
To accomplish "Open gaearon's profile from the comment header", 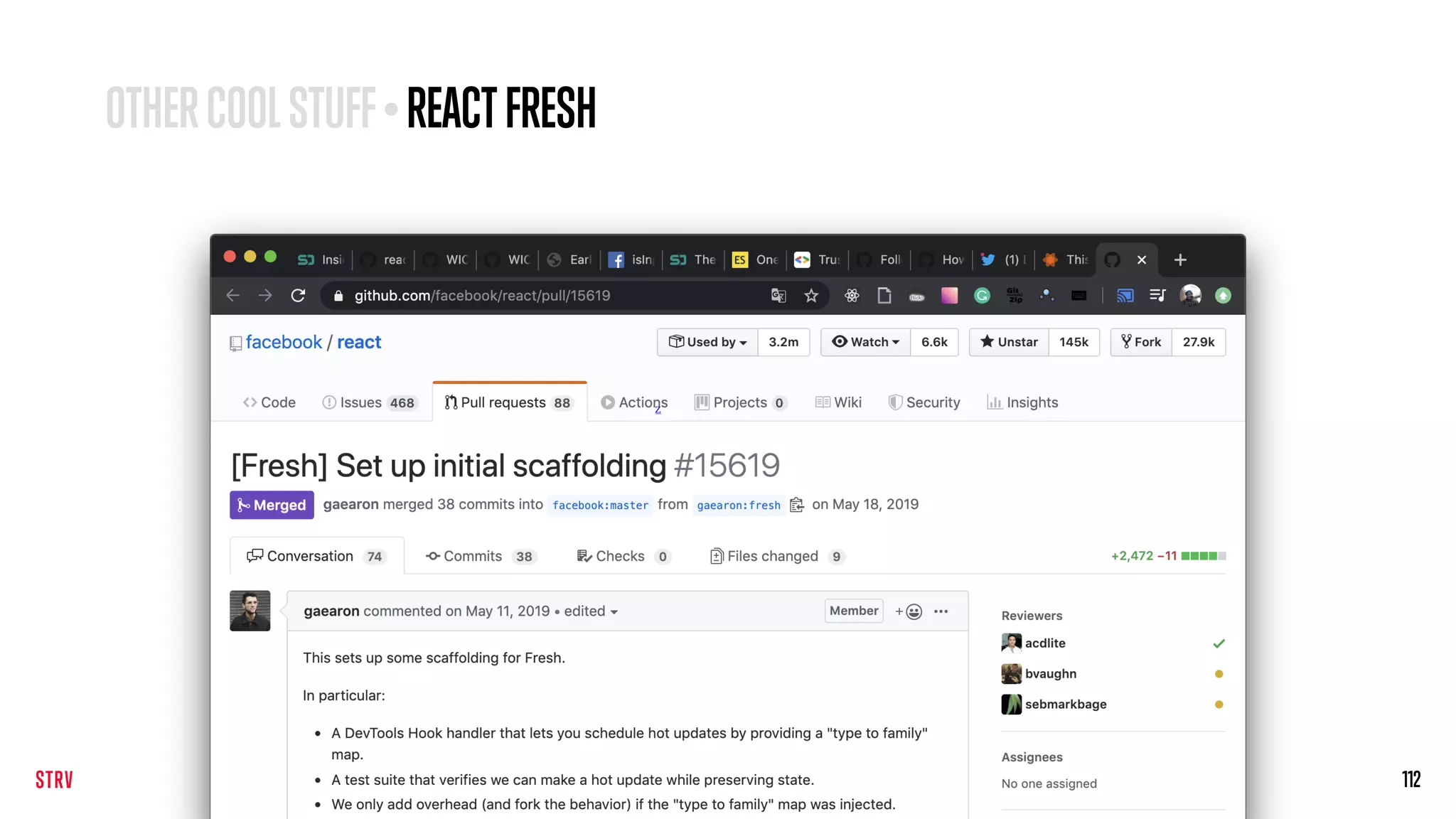I will pyautogui.click(x=331, y=611).
